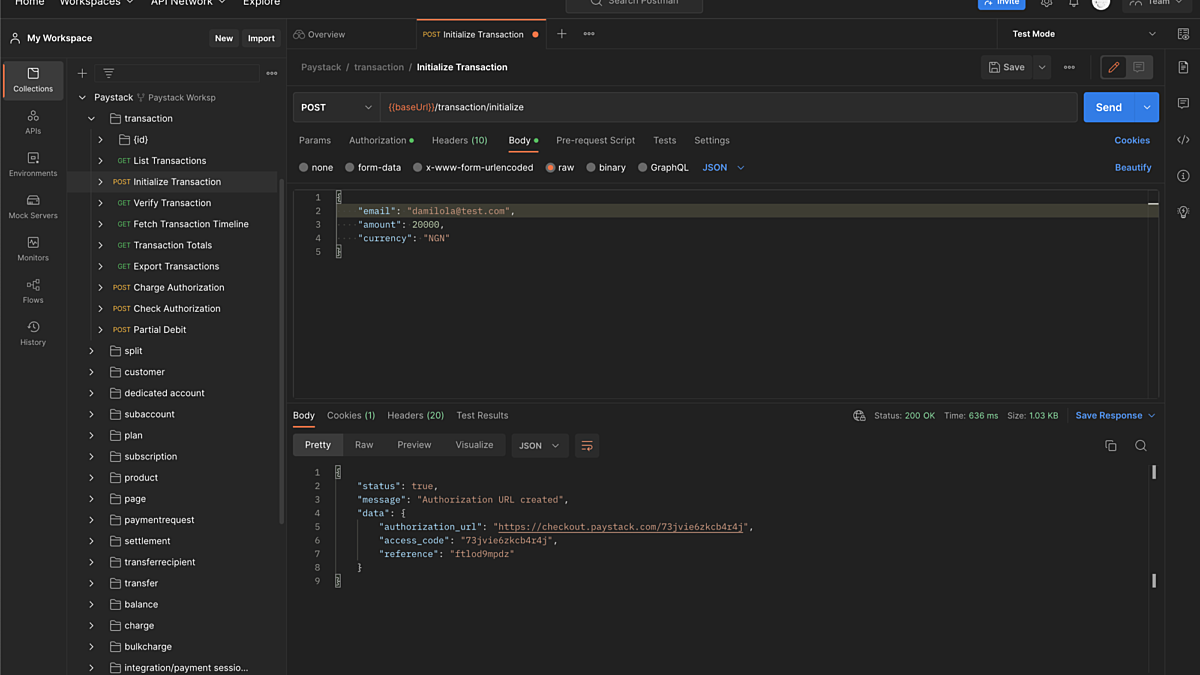Open the response JSON format dropdown

click(x=540, y=446)
